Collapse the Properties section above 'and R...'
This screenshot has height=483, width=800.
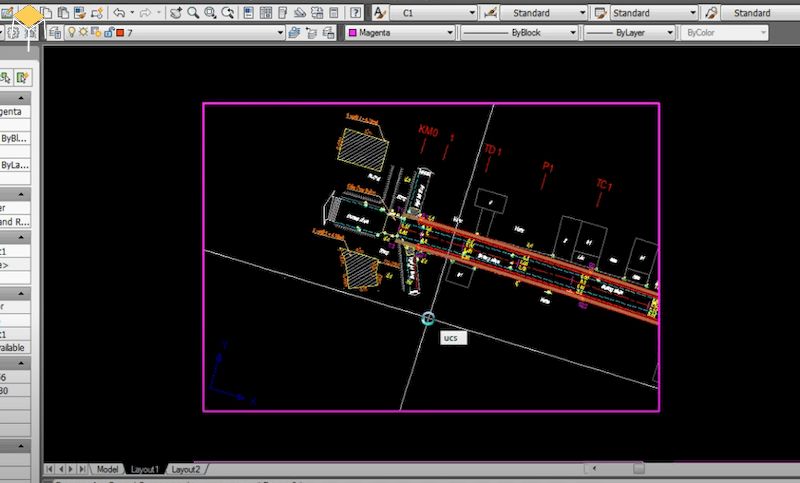(20, 194)
